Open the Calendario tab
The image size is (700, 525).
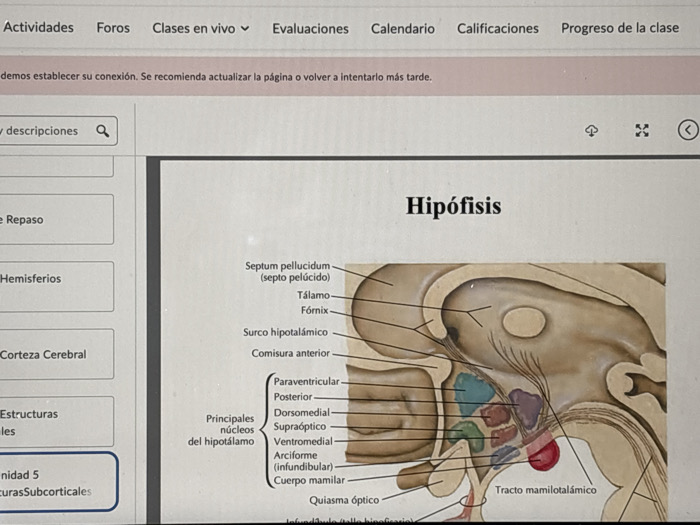pyautogui.click(x=403, y=29)
